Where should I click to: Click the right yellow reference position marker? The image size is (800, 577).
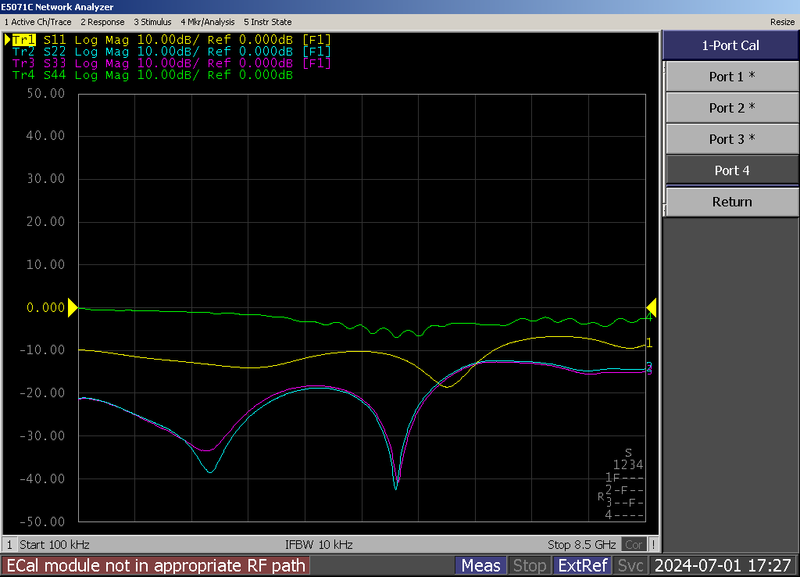[x=651, y=308]
